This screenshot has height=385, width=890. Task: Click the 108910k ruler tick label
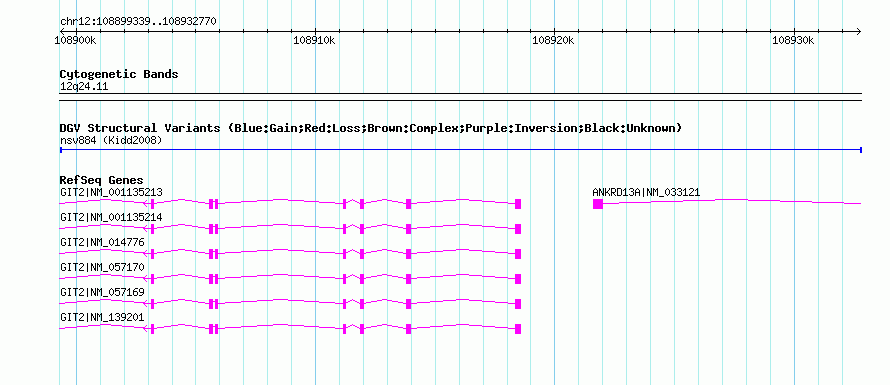[314, 40]
